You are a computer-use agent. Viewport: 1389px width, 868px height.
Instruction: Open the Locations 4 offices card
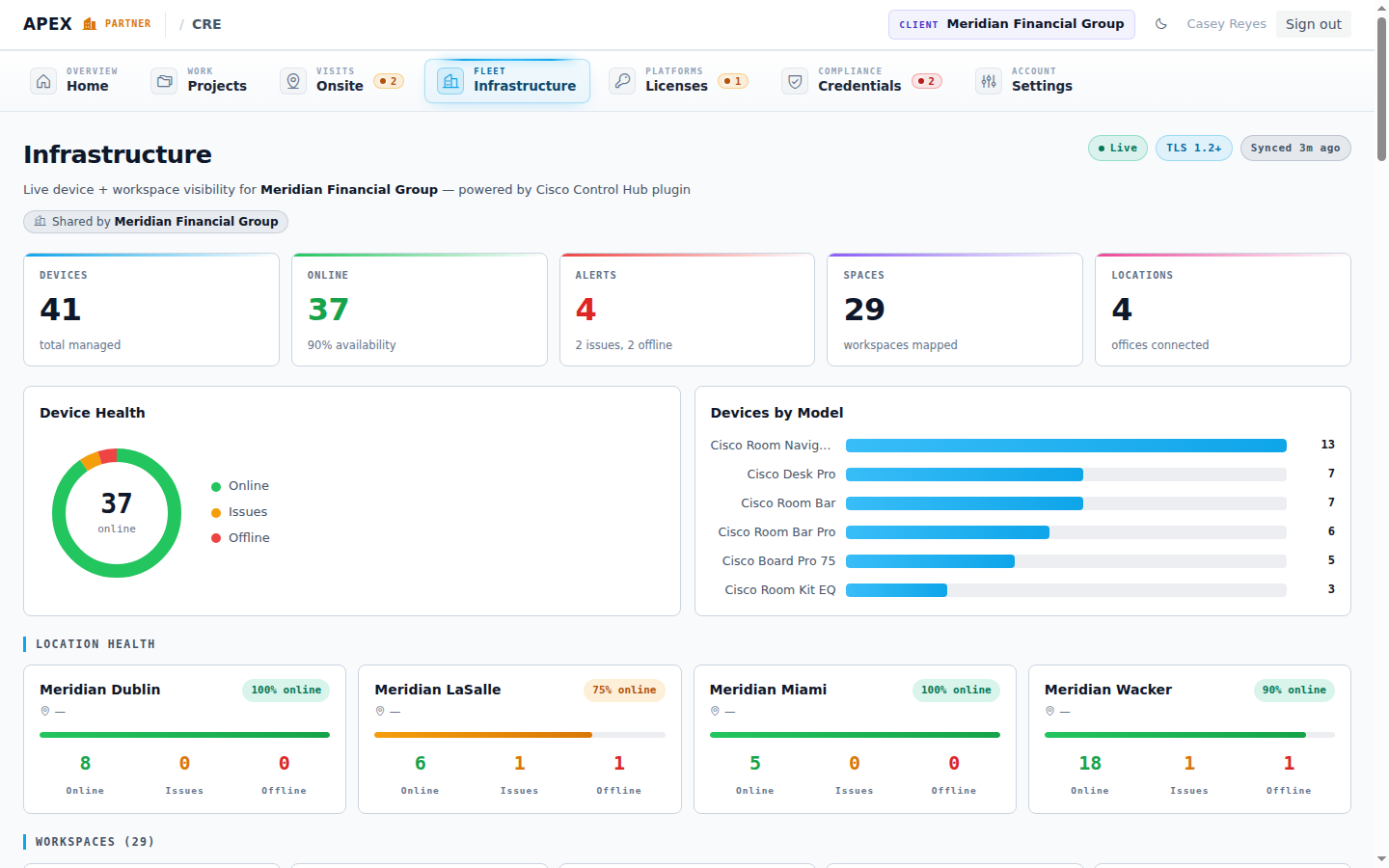(1223, 310)
